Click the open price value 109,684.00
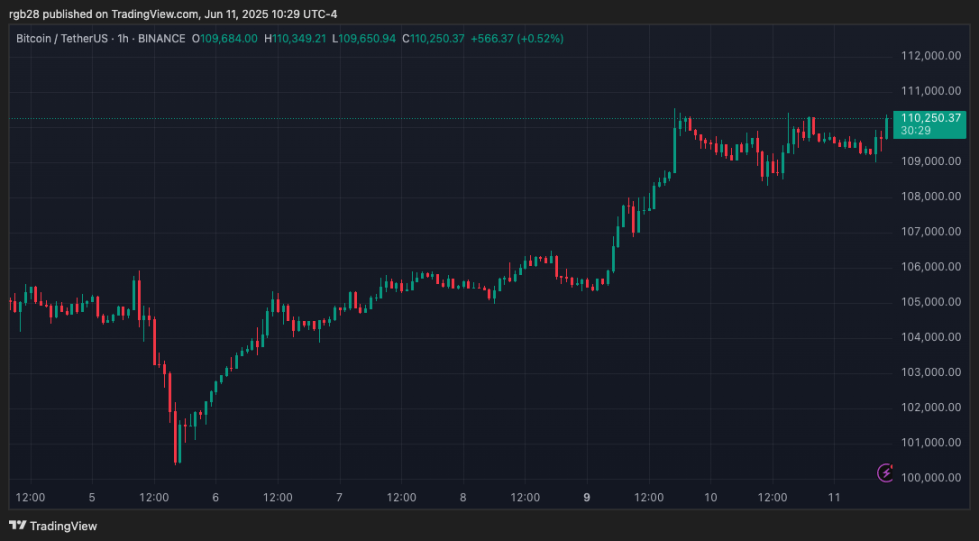The width and height of the screenshot is (979, 541). point(229,38)
